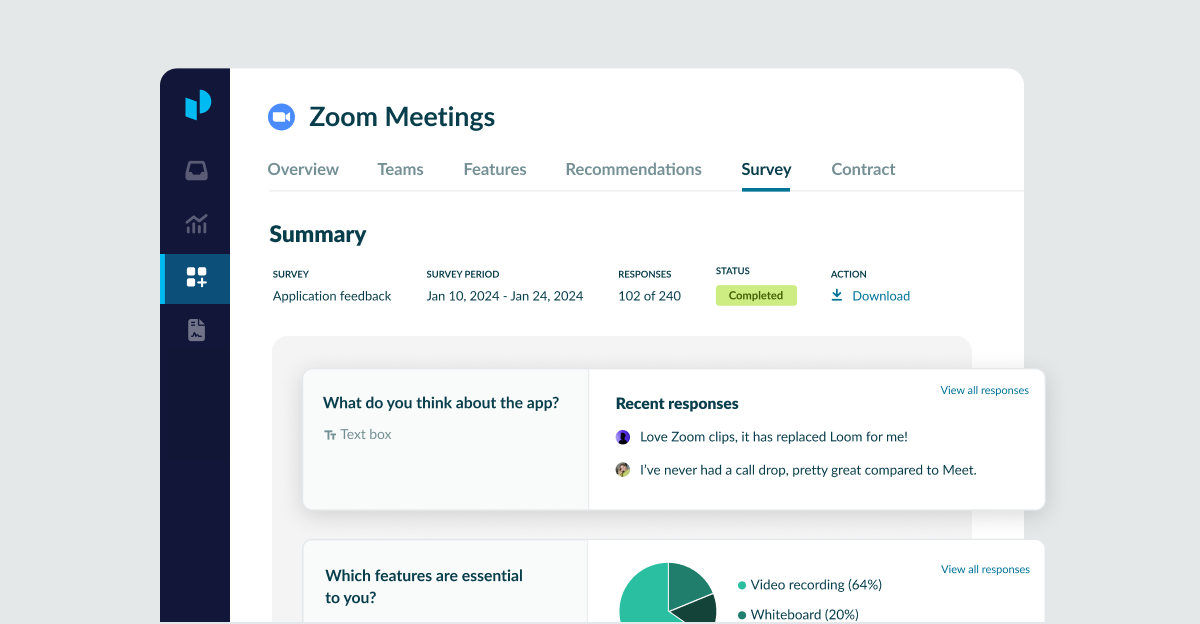This screenshot has height=624, width=1200.
Task: Open the inbox icon in the sidebar
Action: point(197,171)
